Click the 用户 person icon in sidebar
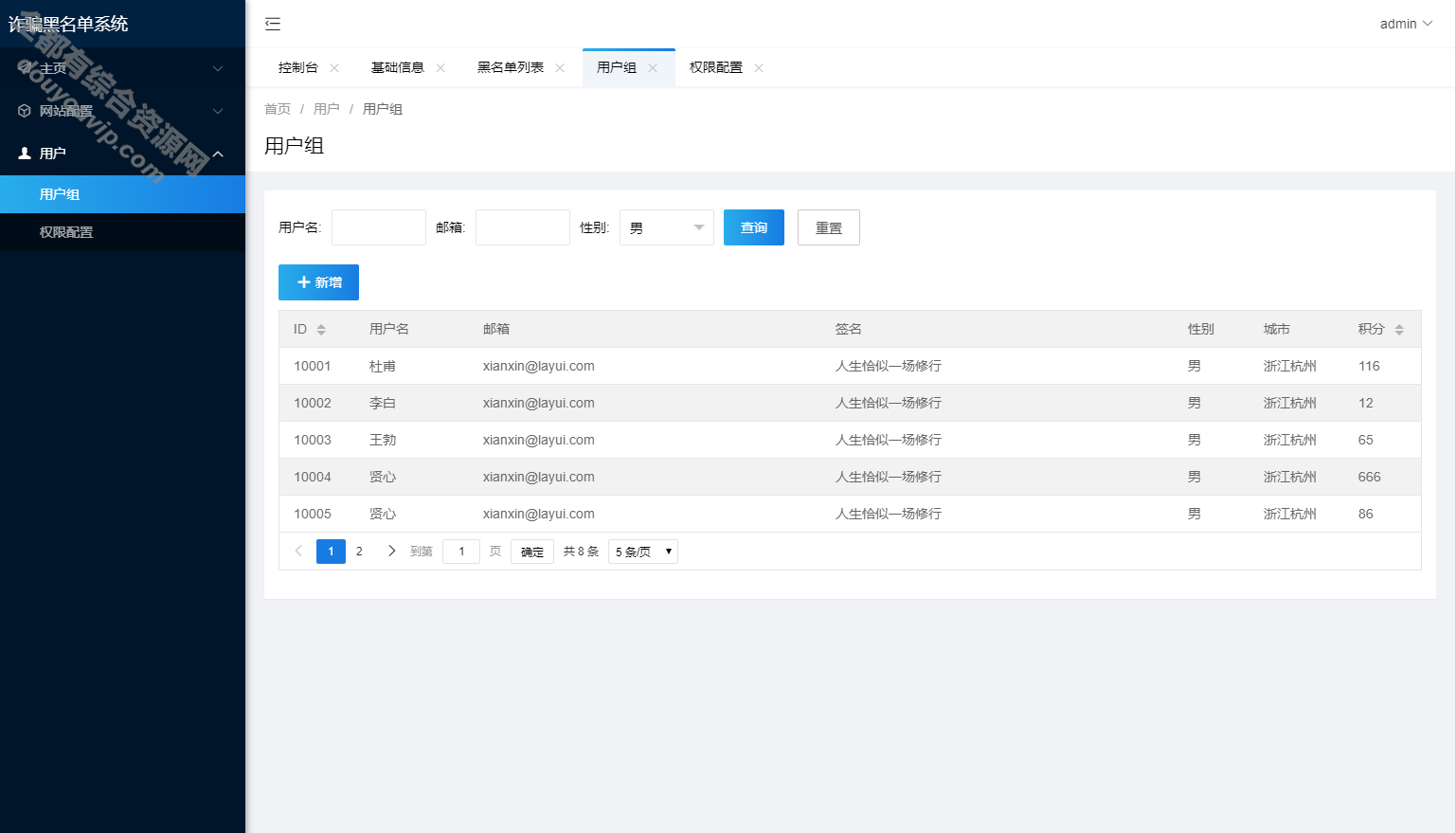The height and width of the screenshot is (833, 1456). coord(25,154)
